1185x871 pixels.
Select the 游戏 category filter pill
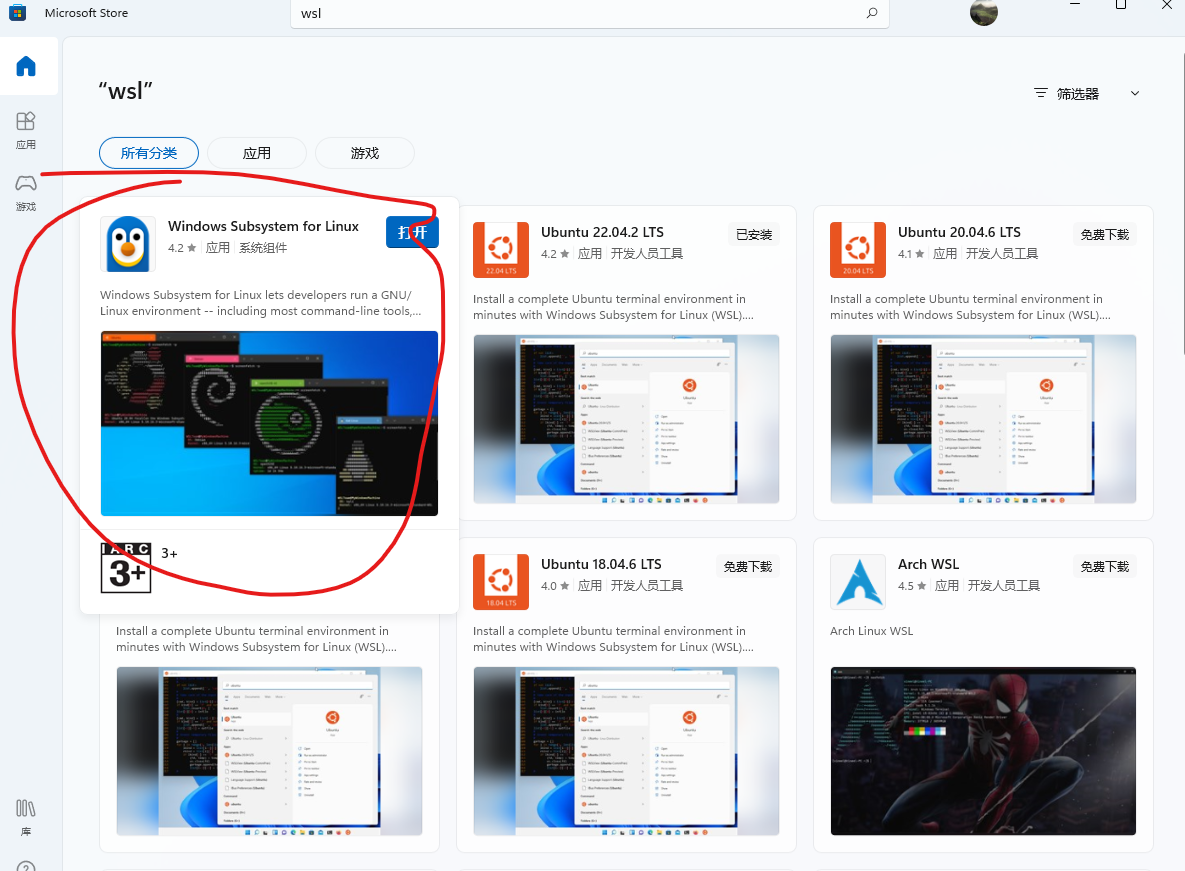coord(364,153)
